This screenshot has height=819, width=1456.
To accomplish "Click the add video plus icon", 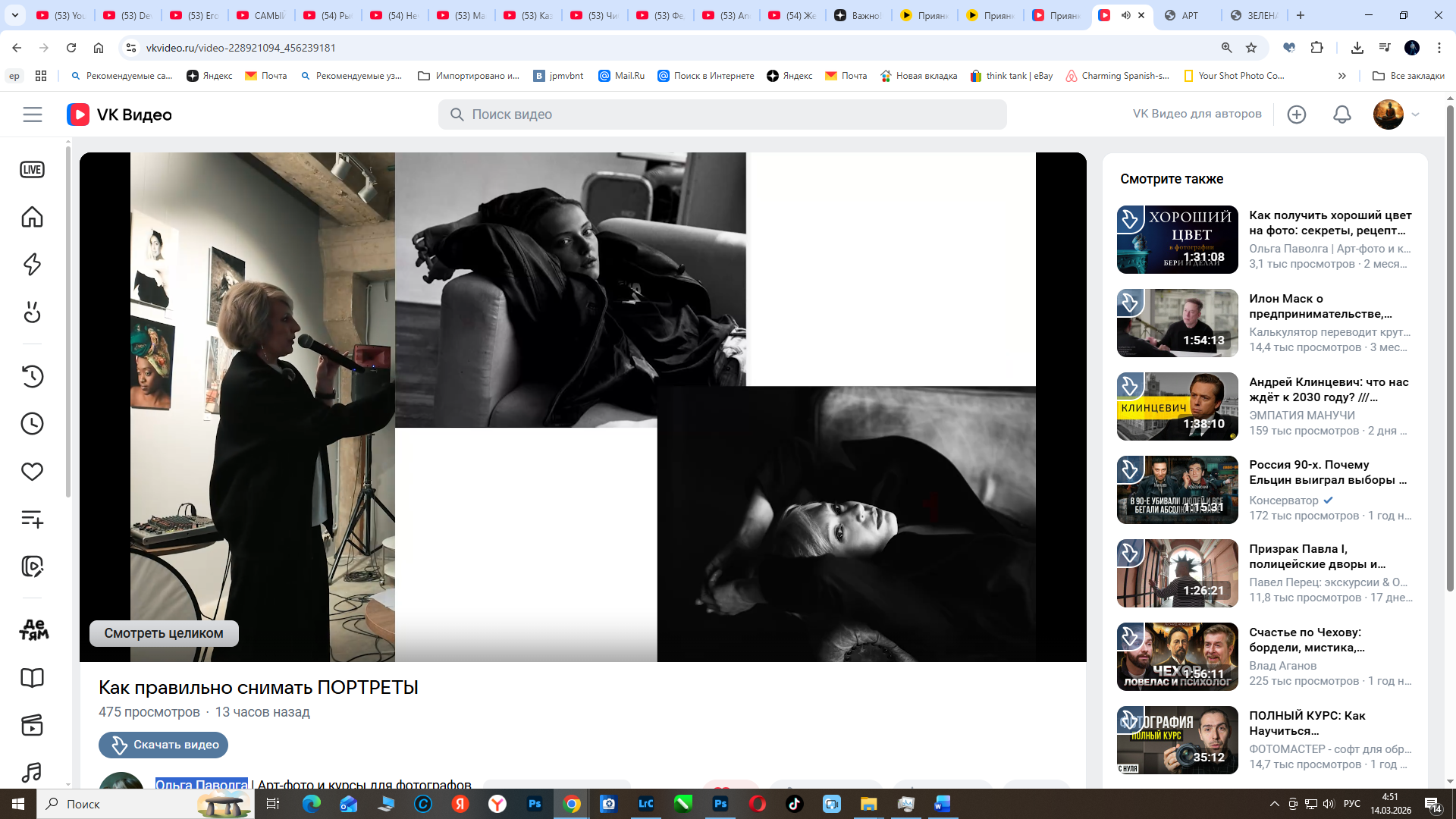I will tap(1297, 115).
